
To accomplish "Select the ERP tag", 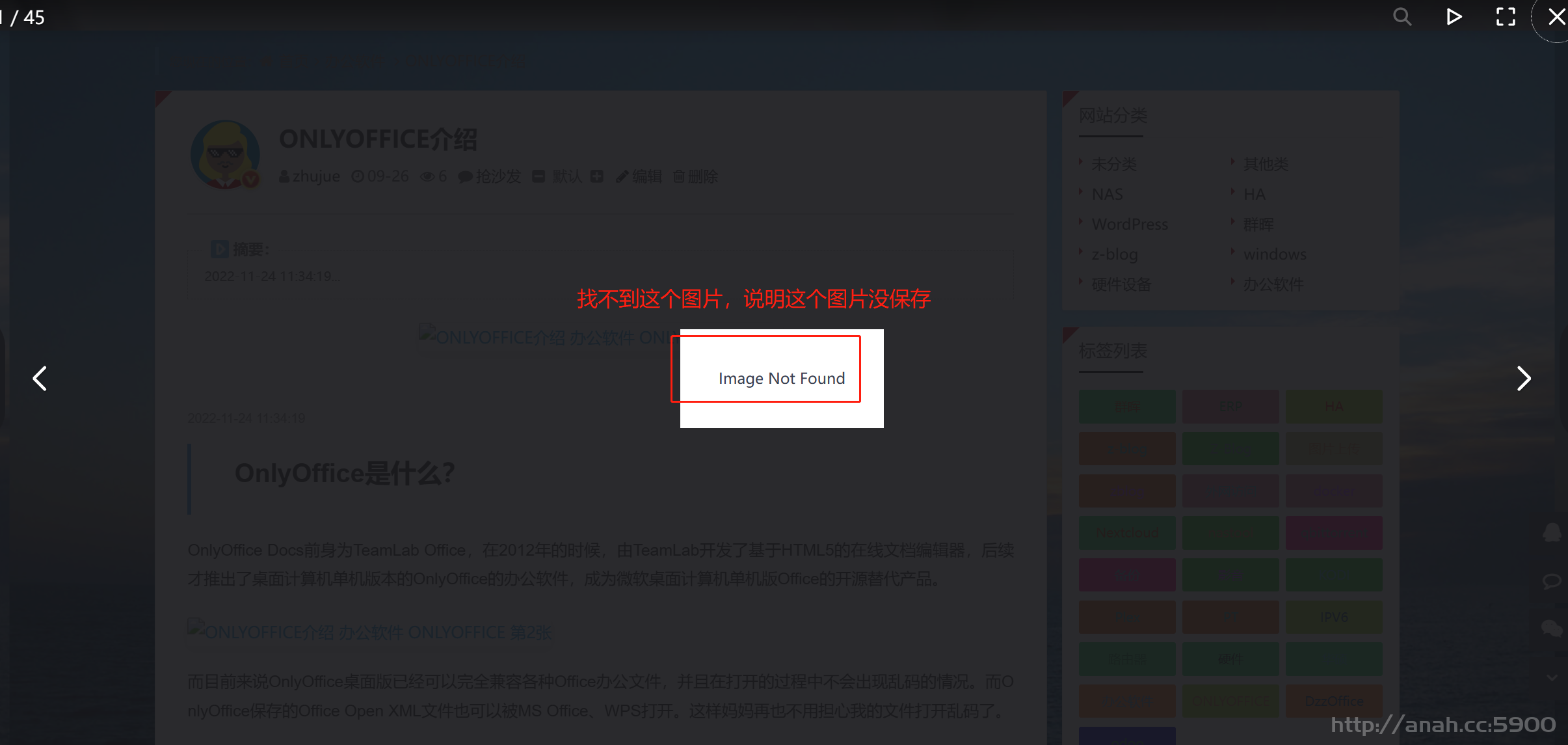I will [1230, 406].
